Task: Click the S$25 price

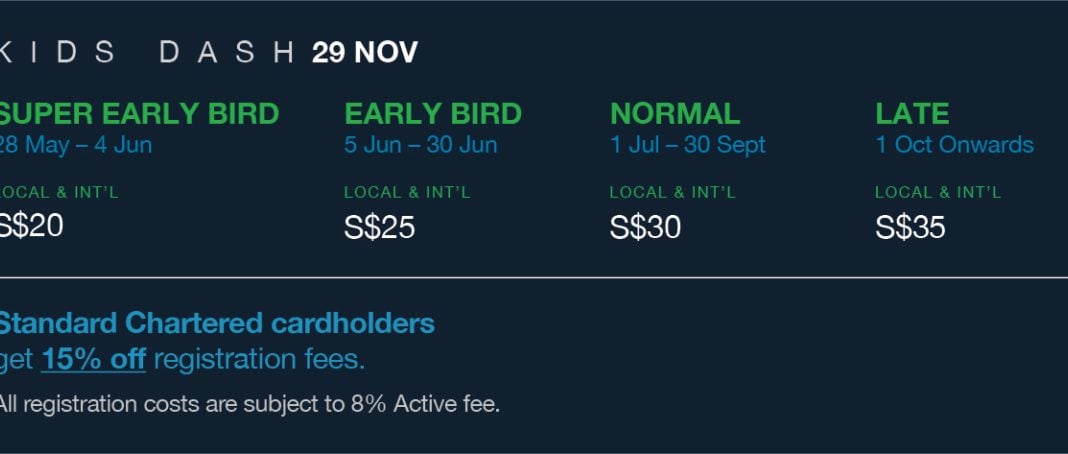Action: (x=379, y=227)
